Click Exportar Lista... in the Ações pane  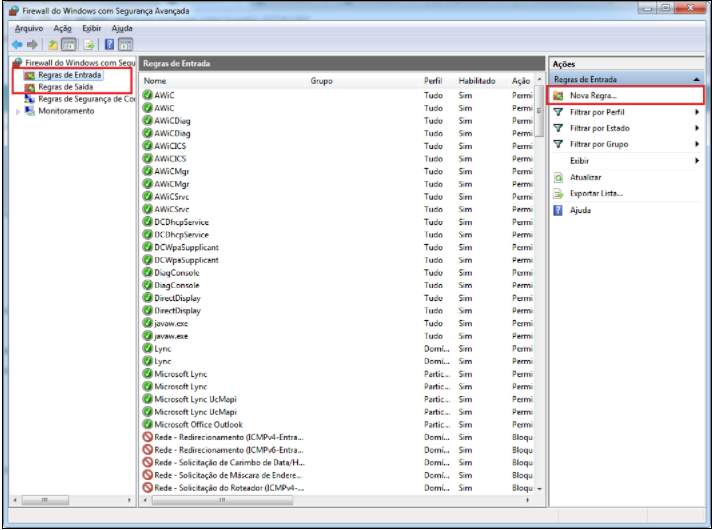tap(596, 193)
